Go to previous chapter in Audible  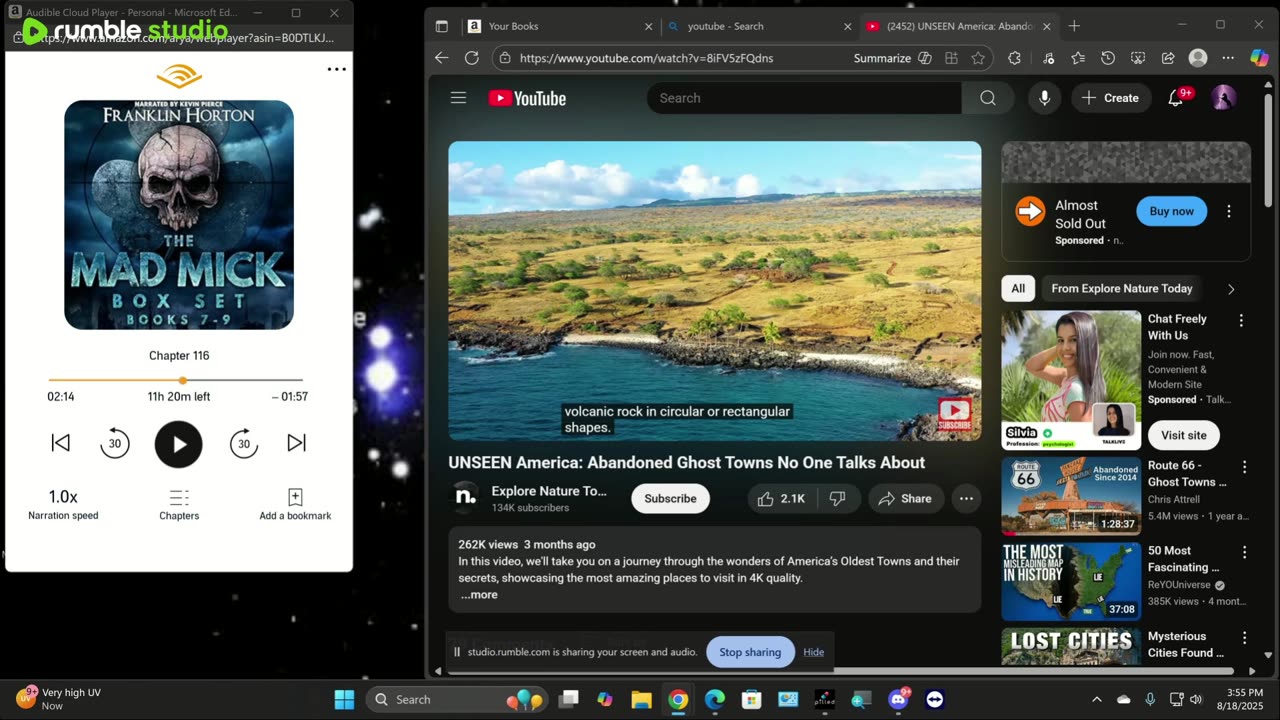coord(61,443)
